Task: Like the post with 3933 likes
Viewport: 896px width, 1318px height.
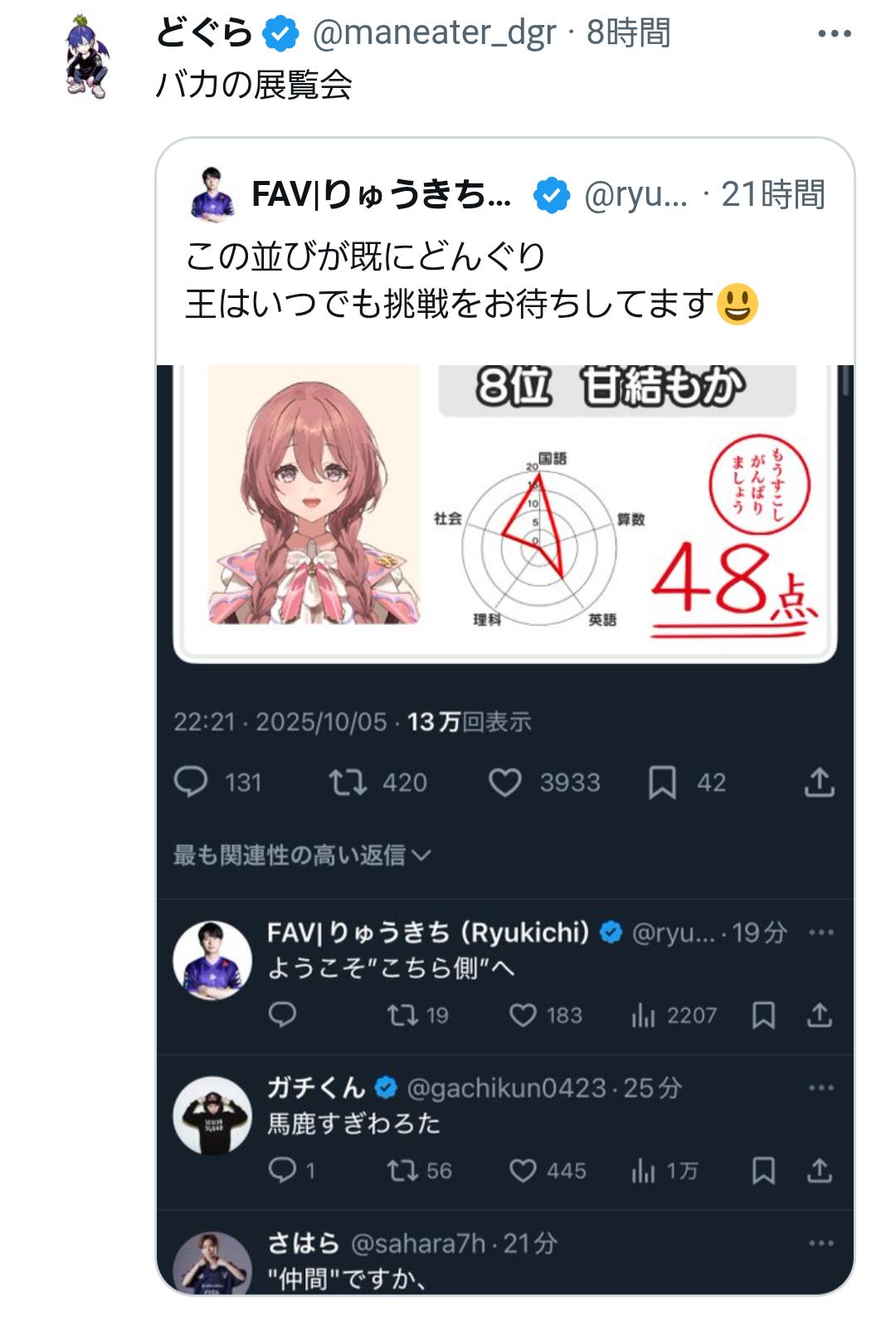Action: coord(504,782)
